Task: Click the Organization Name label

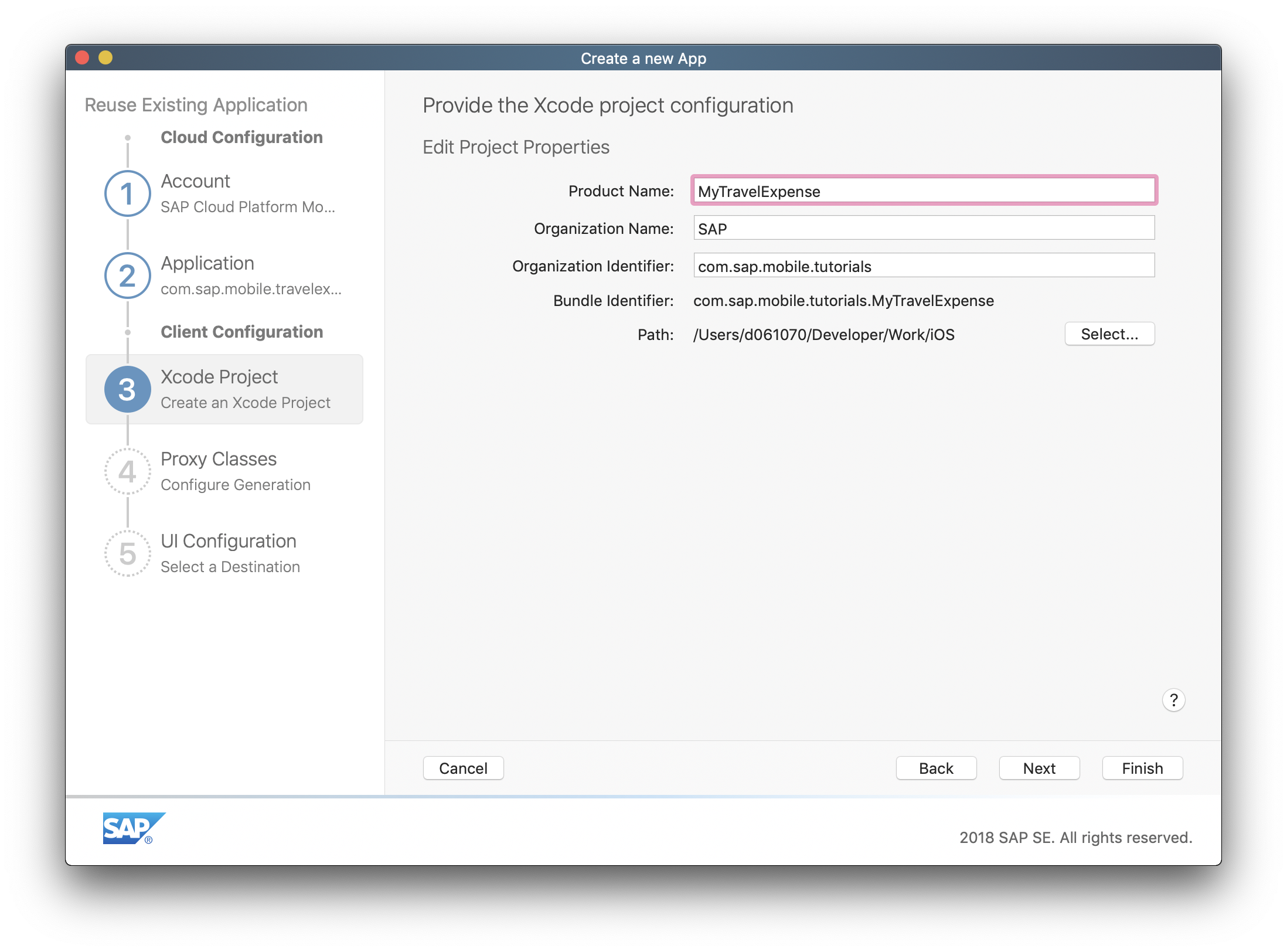Action: [x=604, y=229]
